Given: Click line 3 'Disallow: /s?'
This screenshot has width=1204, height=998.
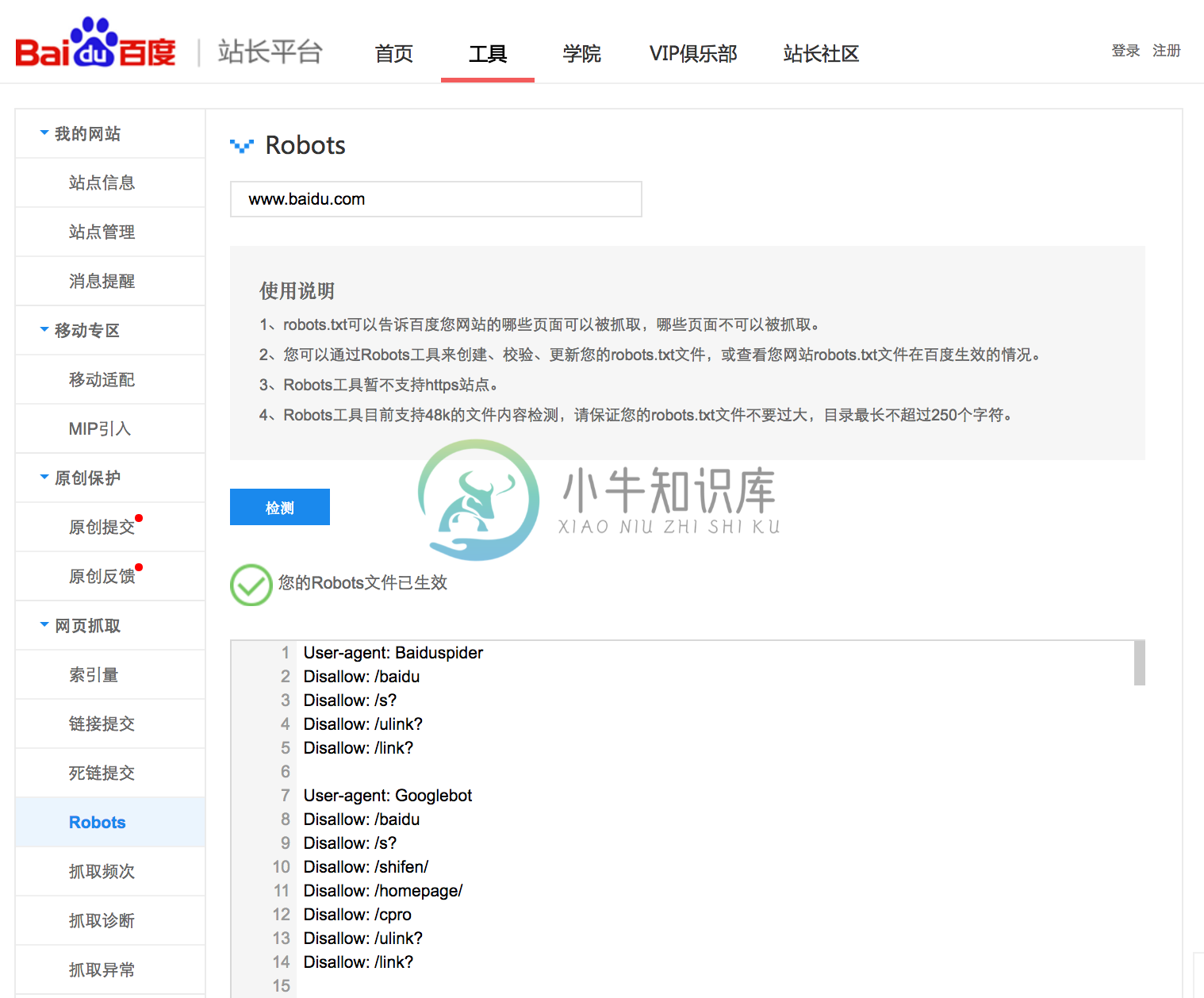Looking at the screenshot, I should pyautogui.click(x=350, y=700).
